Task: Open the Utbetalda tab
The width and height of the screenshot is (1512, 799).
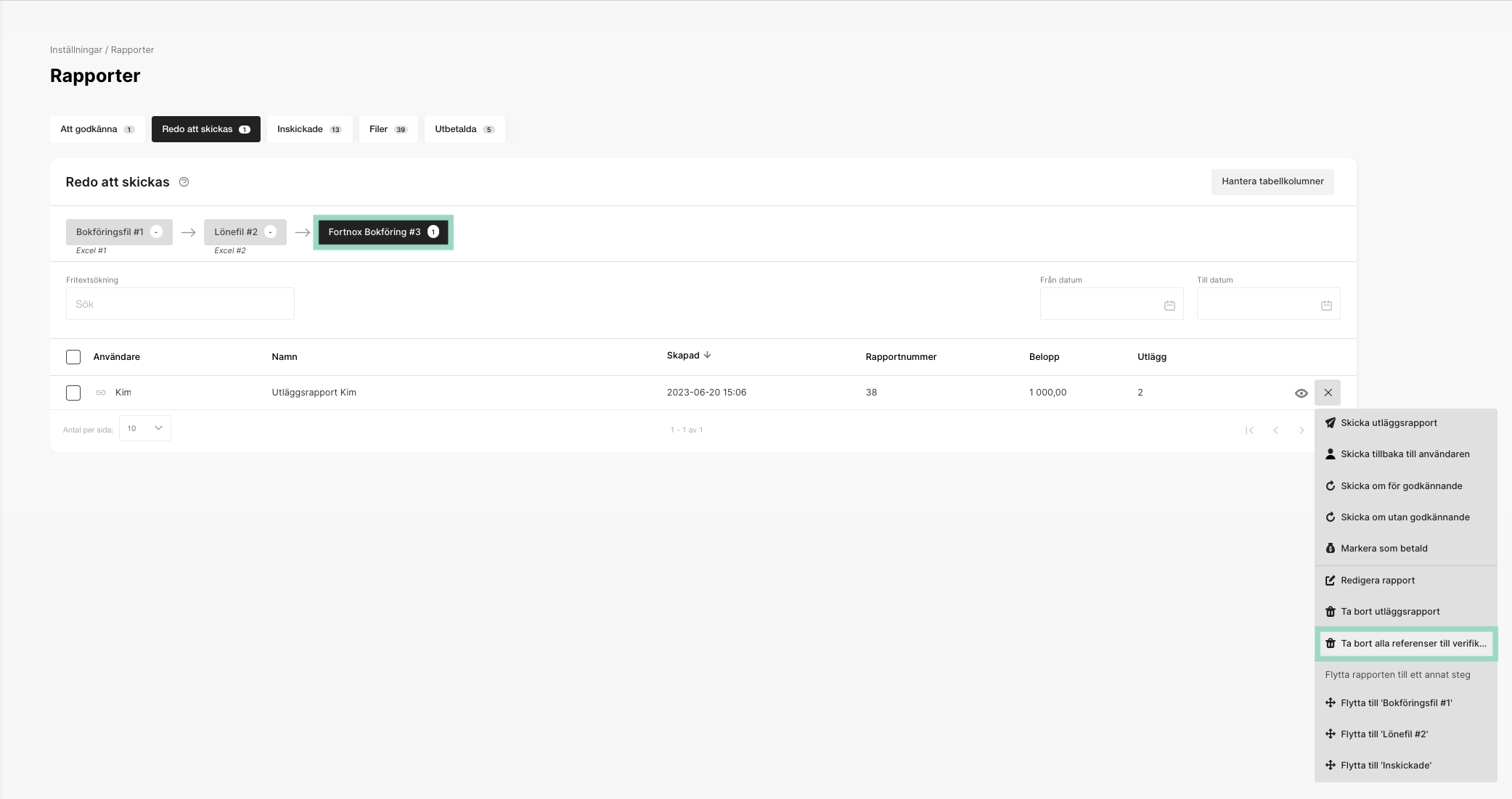Action: [465, 129]
